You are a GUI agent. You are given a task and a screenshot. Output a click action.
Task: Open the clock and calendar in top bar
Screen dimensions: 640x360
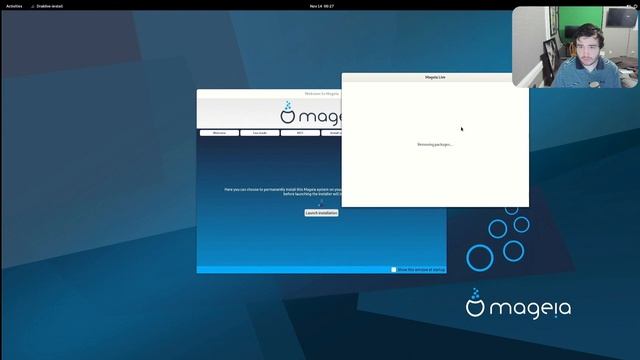click(322, 6)
